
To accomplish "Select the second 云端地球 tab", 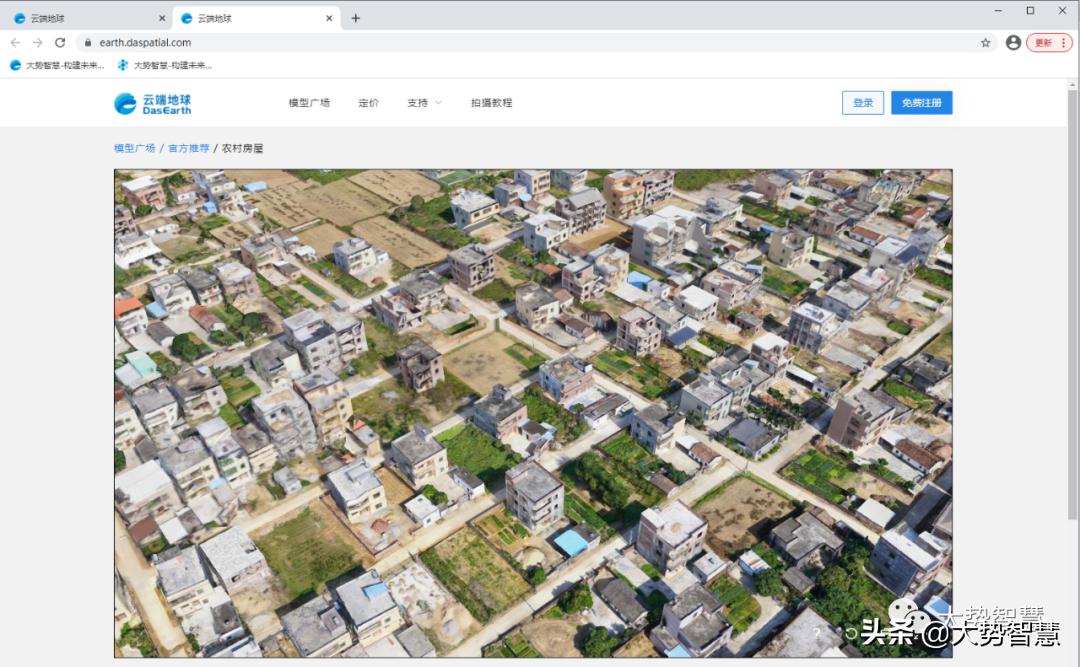I will point(256,19).
